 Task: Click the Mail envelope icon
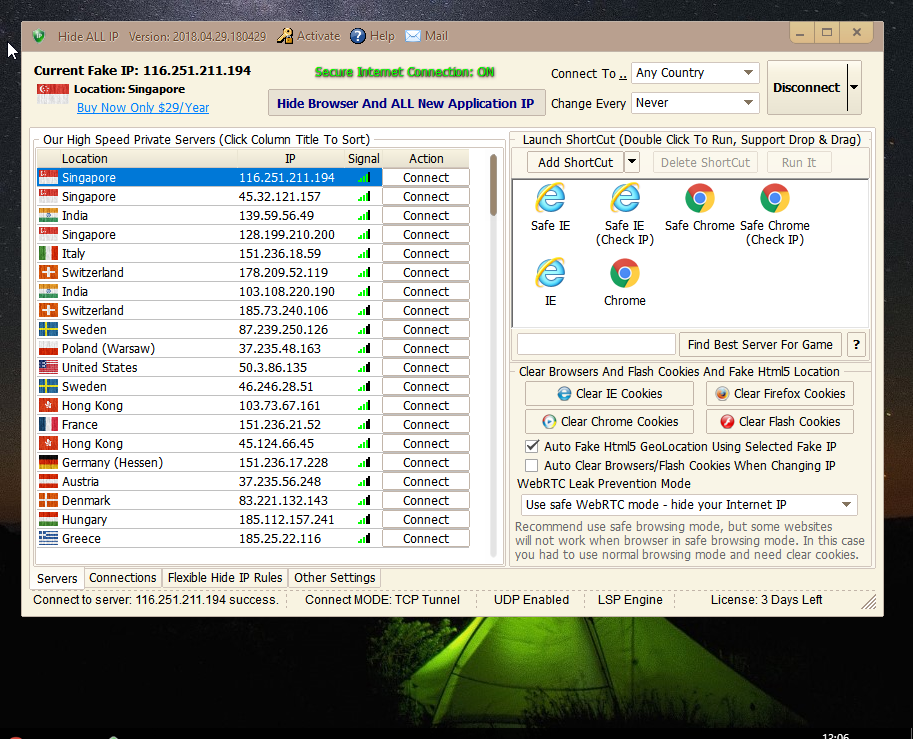click(x=413, y=36)
